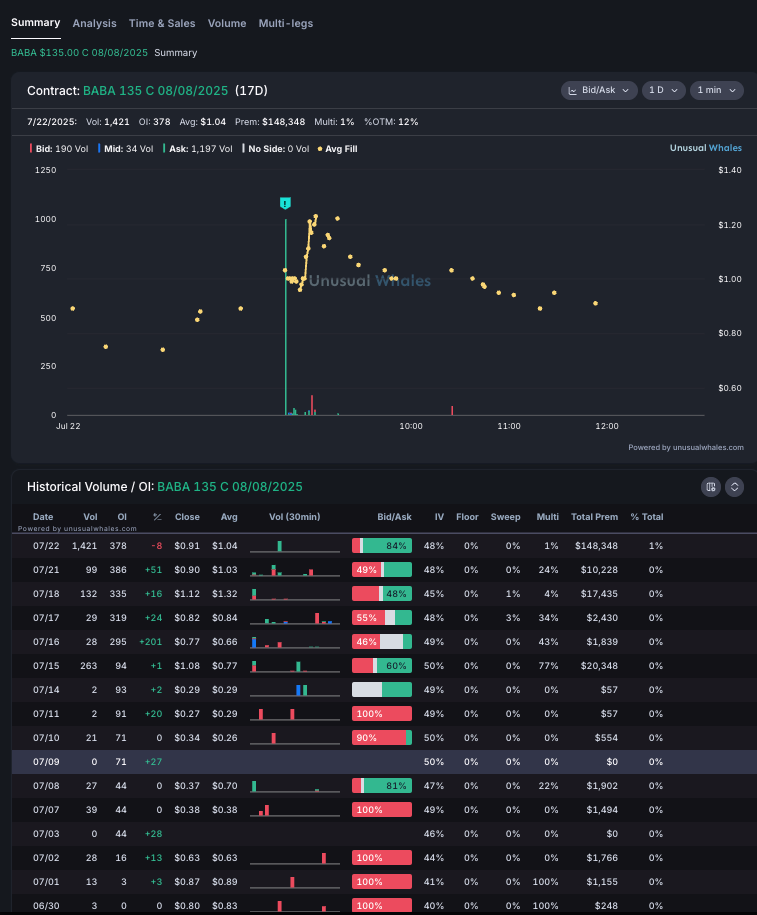Click the Unusual Whales logo link in chart
757x915 pixels.
[706, 148]
